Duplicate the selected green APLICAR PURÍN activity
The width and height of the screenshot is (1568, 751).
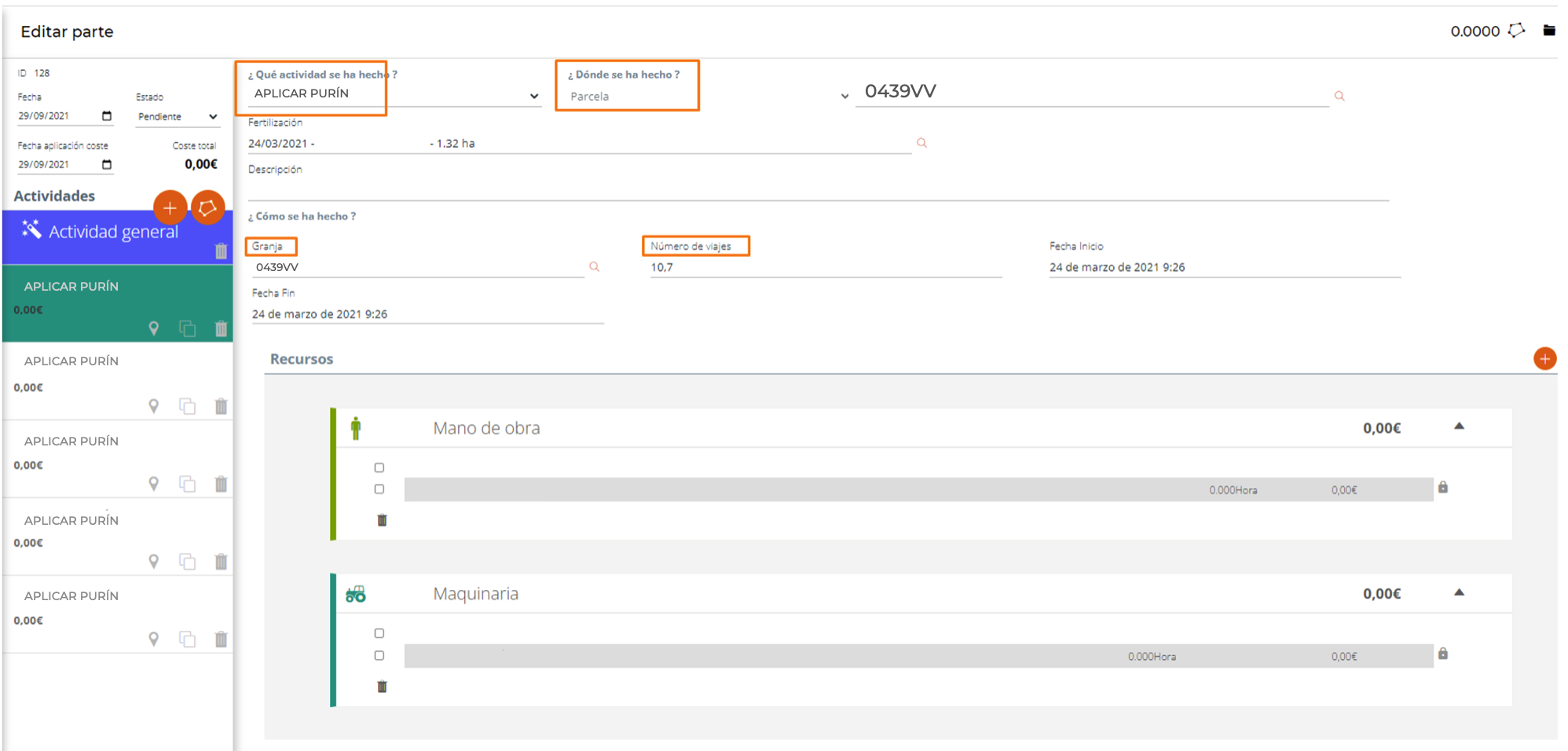tap(187, 328)
